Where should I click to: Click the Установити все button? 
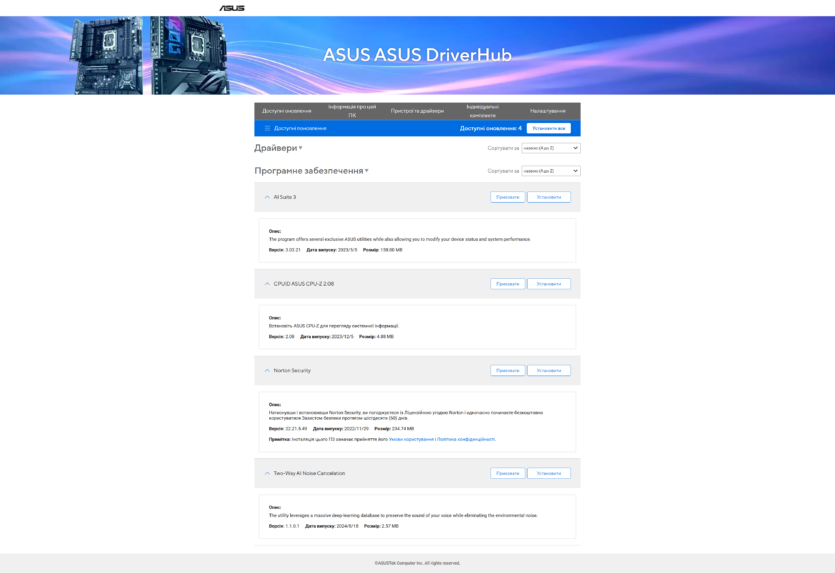549,128
